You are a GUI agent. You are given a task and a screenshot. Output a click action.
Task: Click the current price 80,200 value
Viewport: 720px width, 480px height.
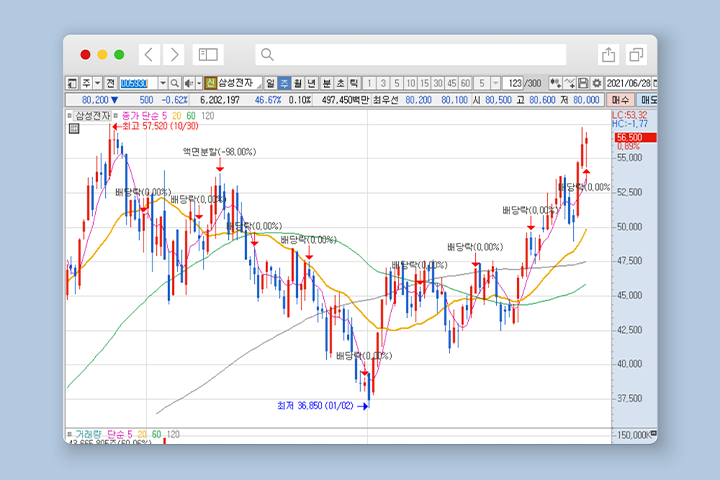95,100
